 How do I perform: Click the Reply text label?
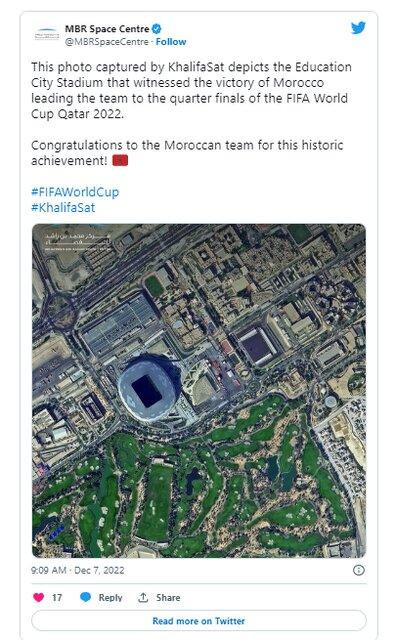pyautogui.click(x=110, y=598)
